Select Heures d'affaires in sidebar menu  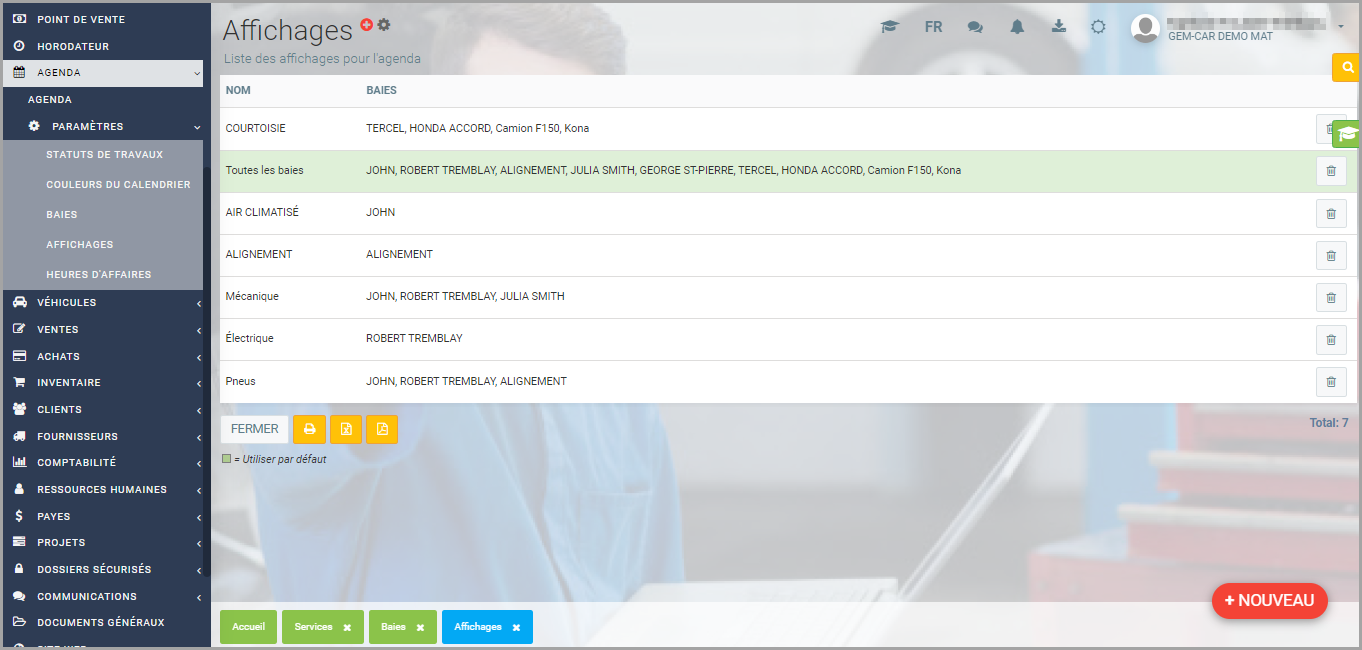(x=98, y=274)
